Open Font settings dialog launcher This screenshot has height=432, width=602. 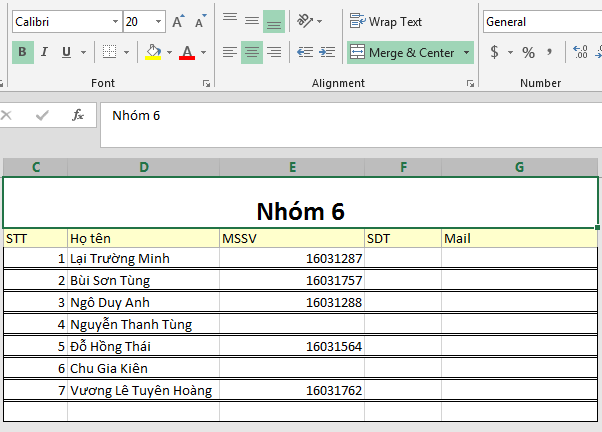point(207,83)
